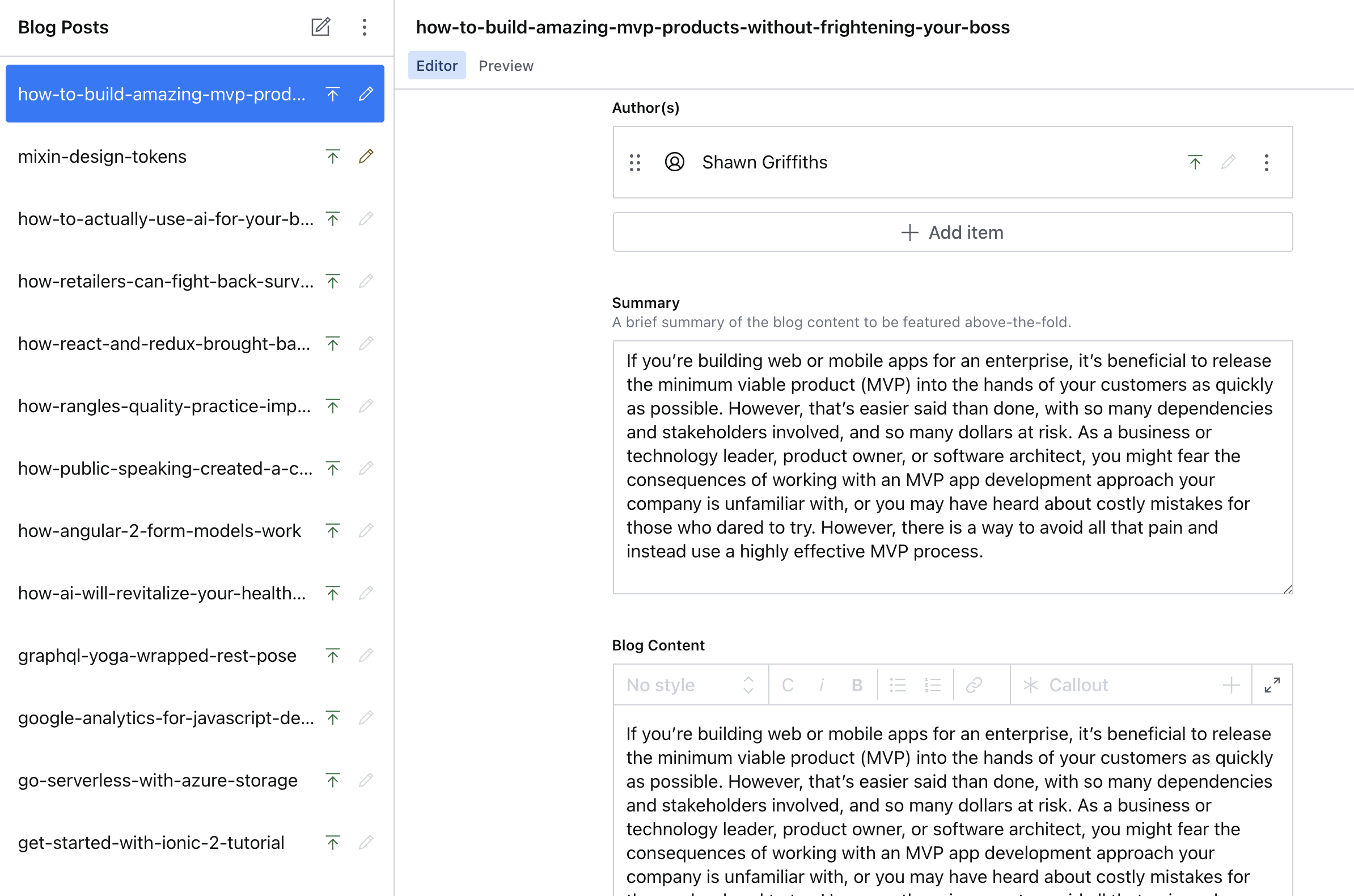1354x896 pixels.
Task: Open the Blog Posts three-dot menu
Action: 364,27
